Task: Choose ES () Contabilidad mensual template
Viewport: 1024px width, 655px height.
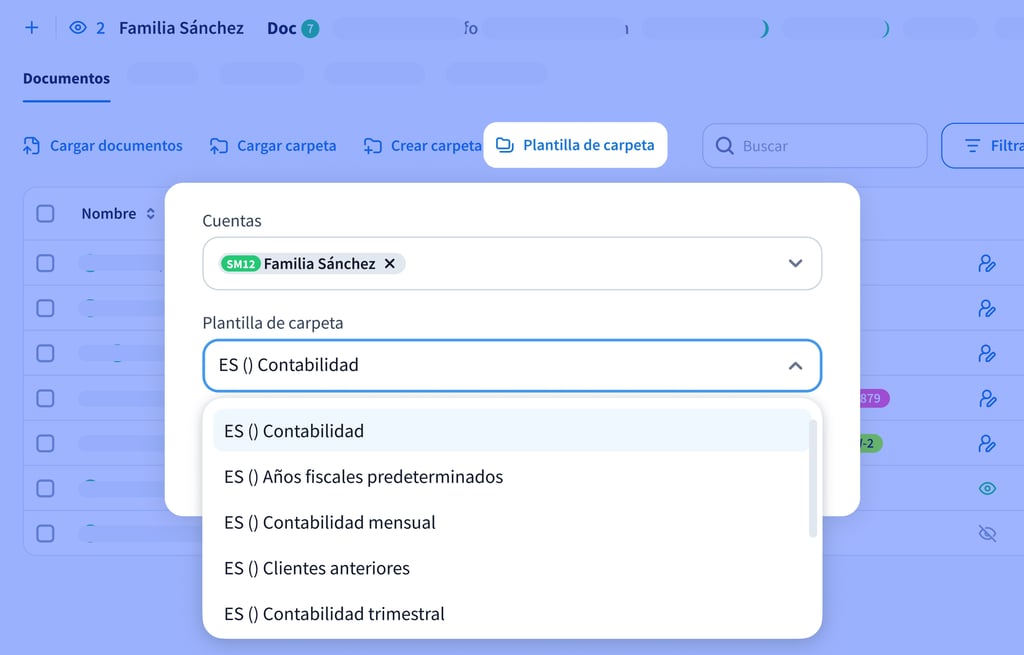Action: coord(330,522)
